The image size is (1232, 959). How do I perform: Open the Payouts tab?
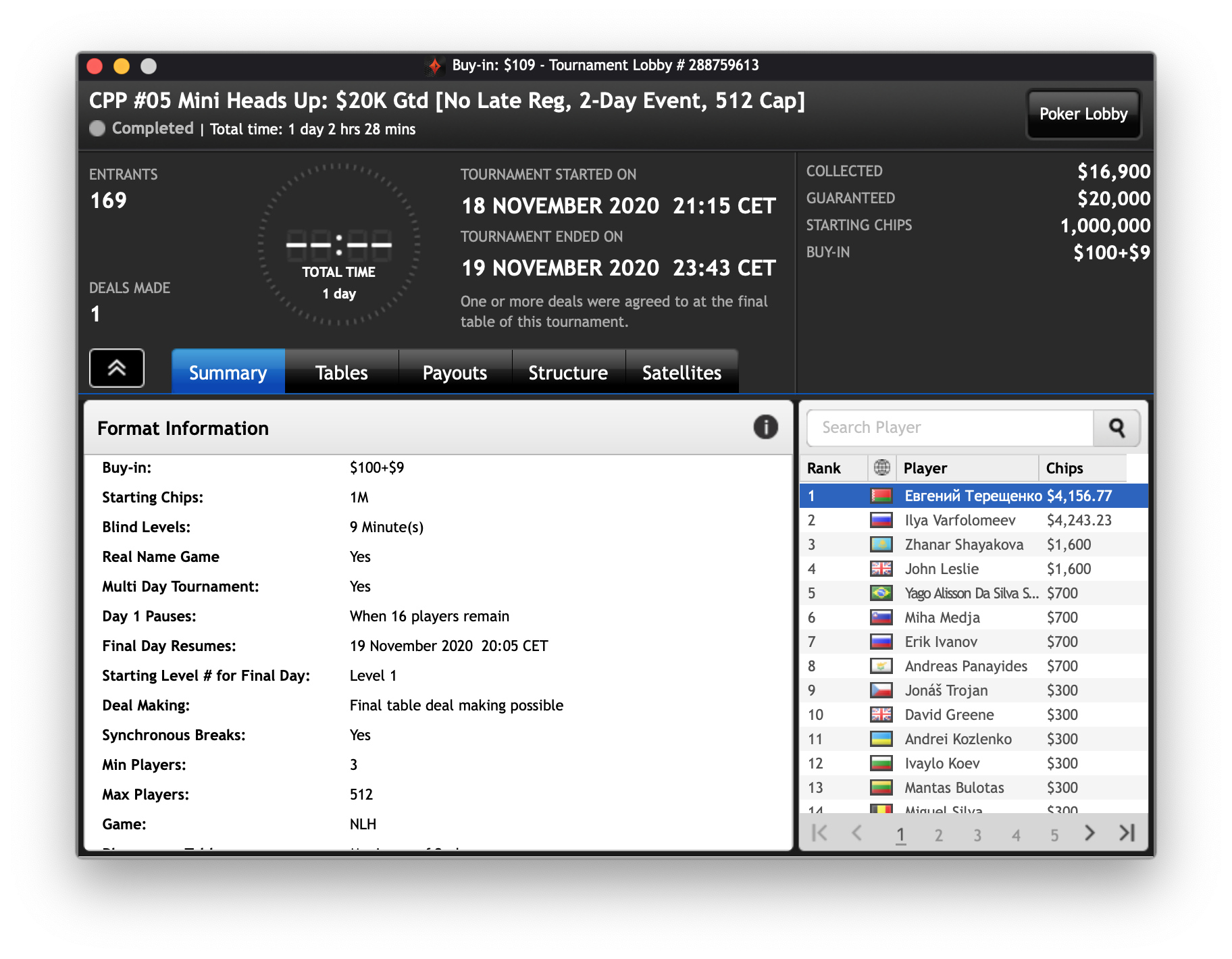455,373
